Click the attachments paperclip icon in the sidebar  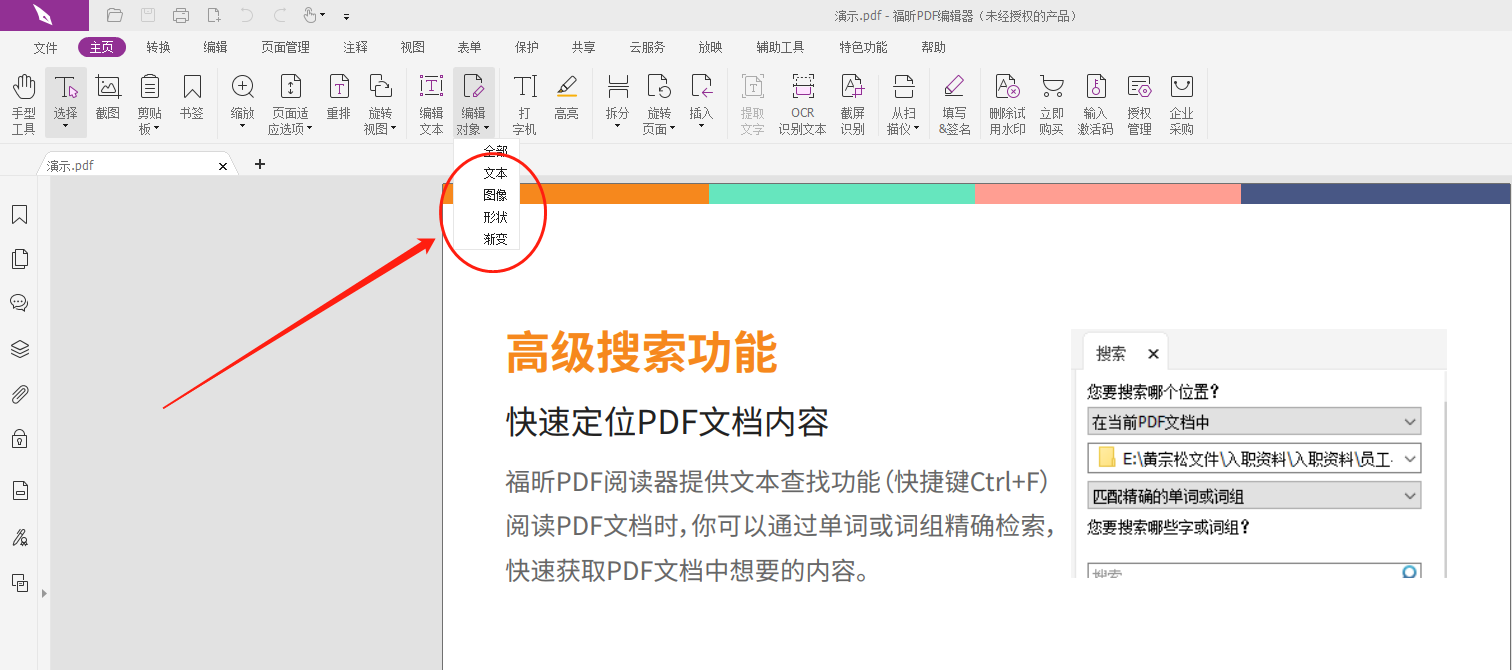click(19, 394)
